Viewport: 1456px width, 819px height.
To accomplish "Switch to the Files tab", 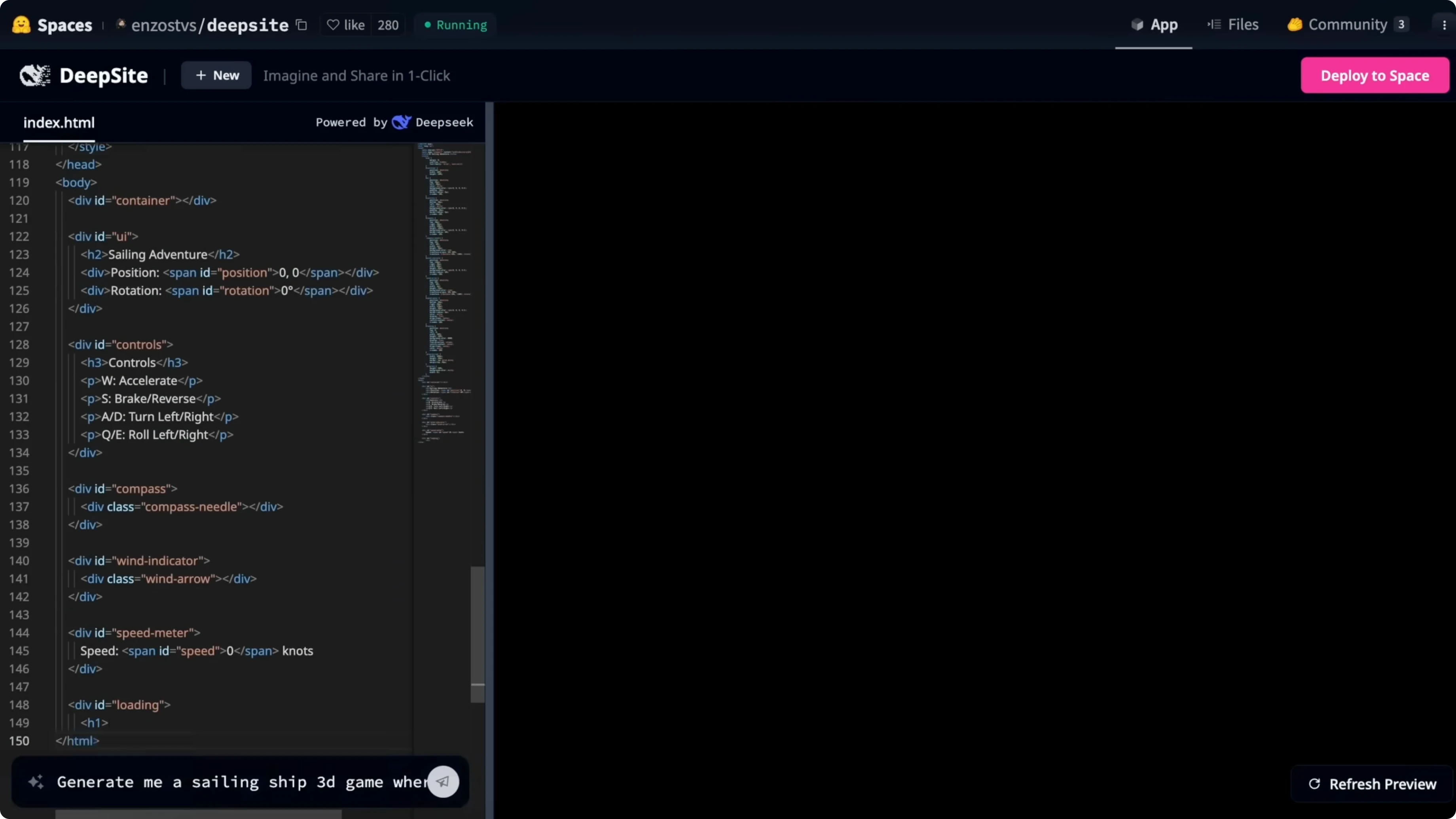I will (x=1233, y=24).
